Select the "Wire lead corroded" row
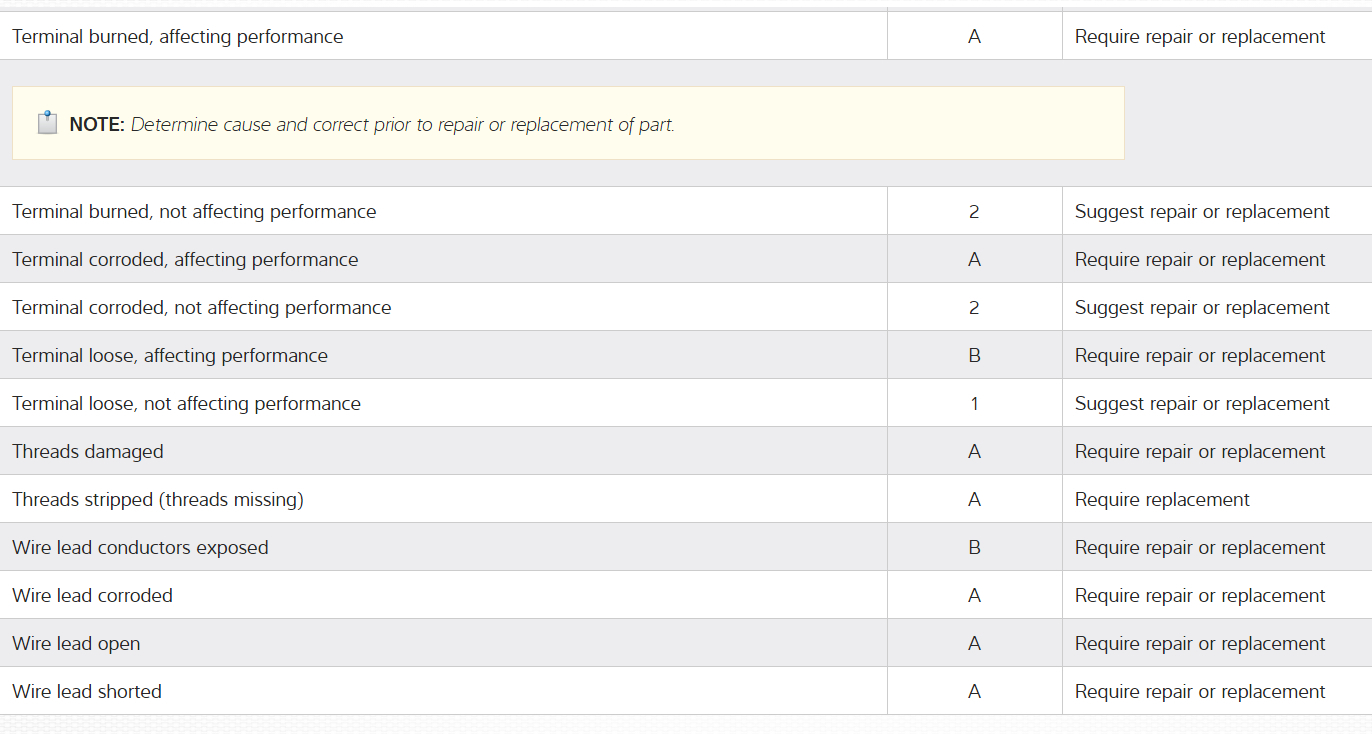This screenshot has width=1372, height=734. [93, 596]
